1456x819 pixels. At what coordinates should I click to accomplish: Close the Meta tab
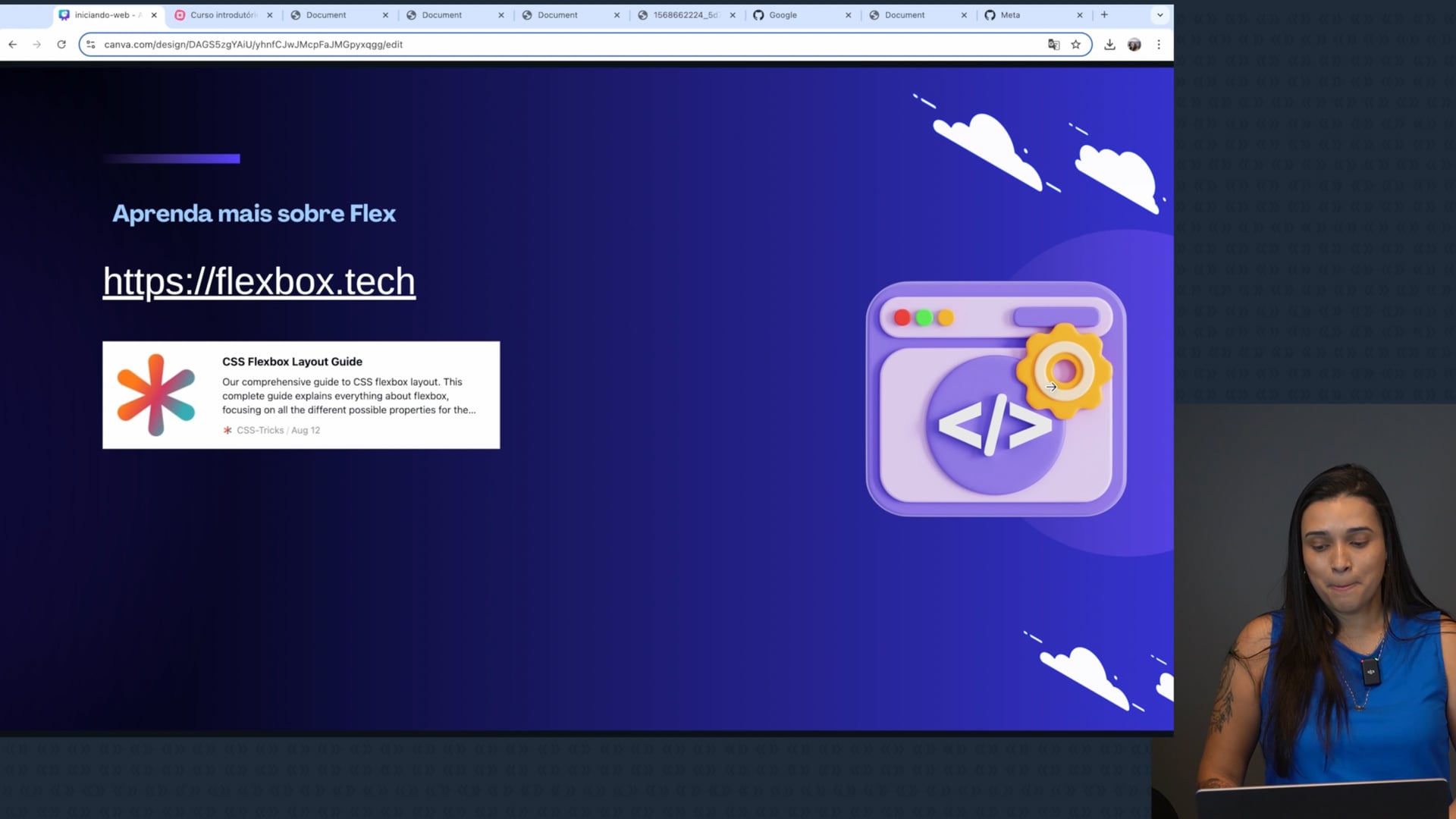(1080, 15)
